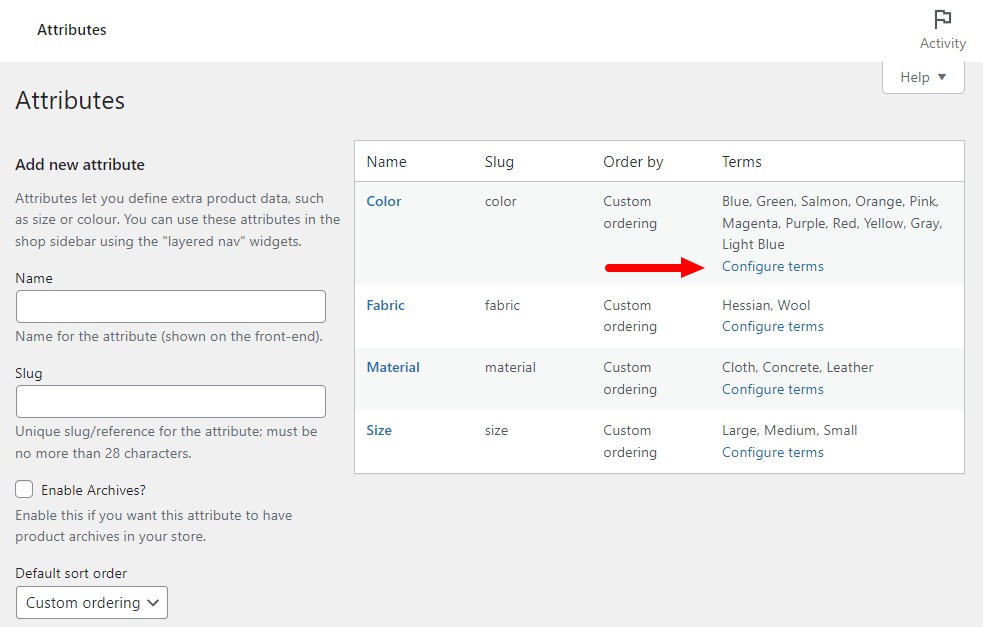This screenshot has width=983, height=627.
Task: Configure terms for the Size attribute
Action: pyautogui.click(x=773, y=452)
